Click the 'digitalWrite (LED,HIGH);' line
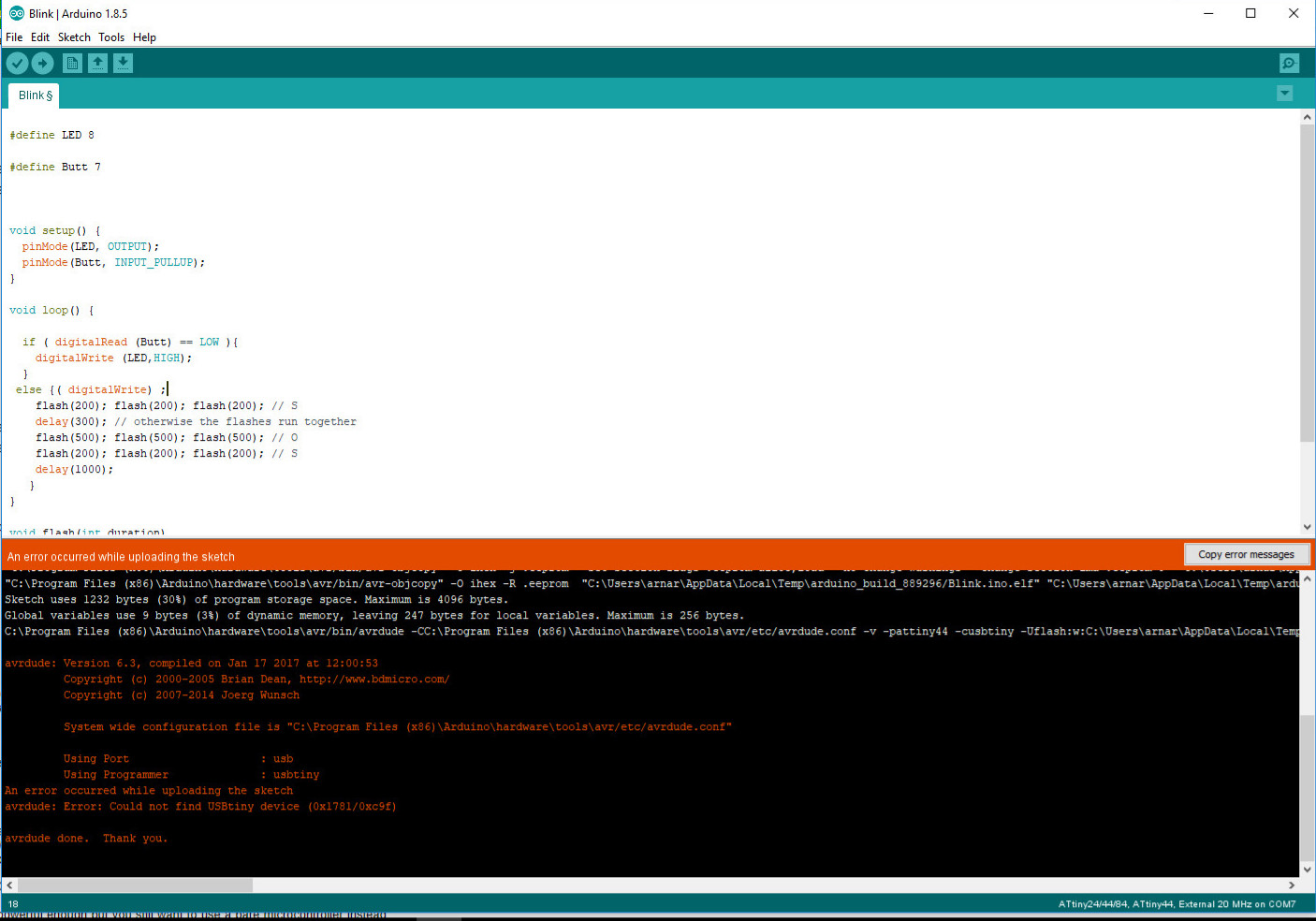1316x921 pixels. click(113, 358)
